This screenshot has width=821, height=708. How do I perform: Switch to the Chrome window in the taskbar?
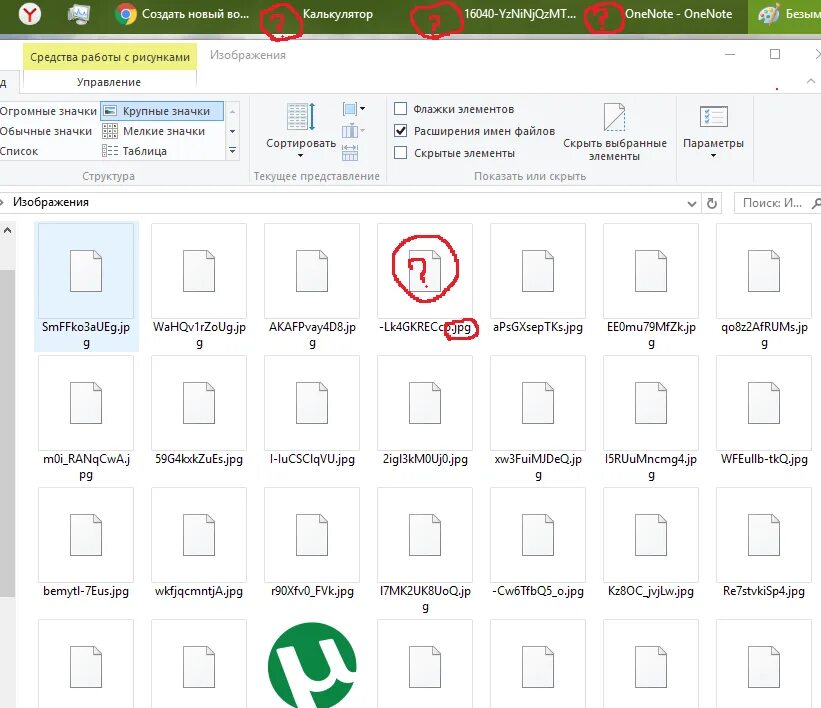[182, 14]
